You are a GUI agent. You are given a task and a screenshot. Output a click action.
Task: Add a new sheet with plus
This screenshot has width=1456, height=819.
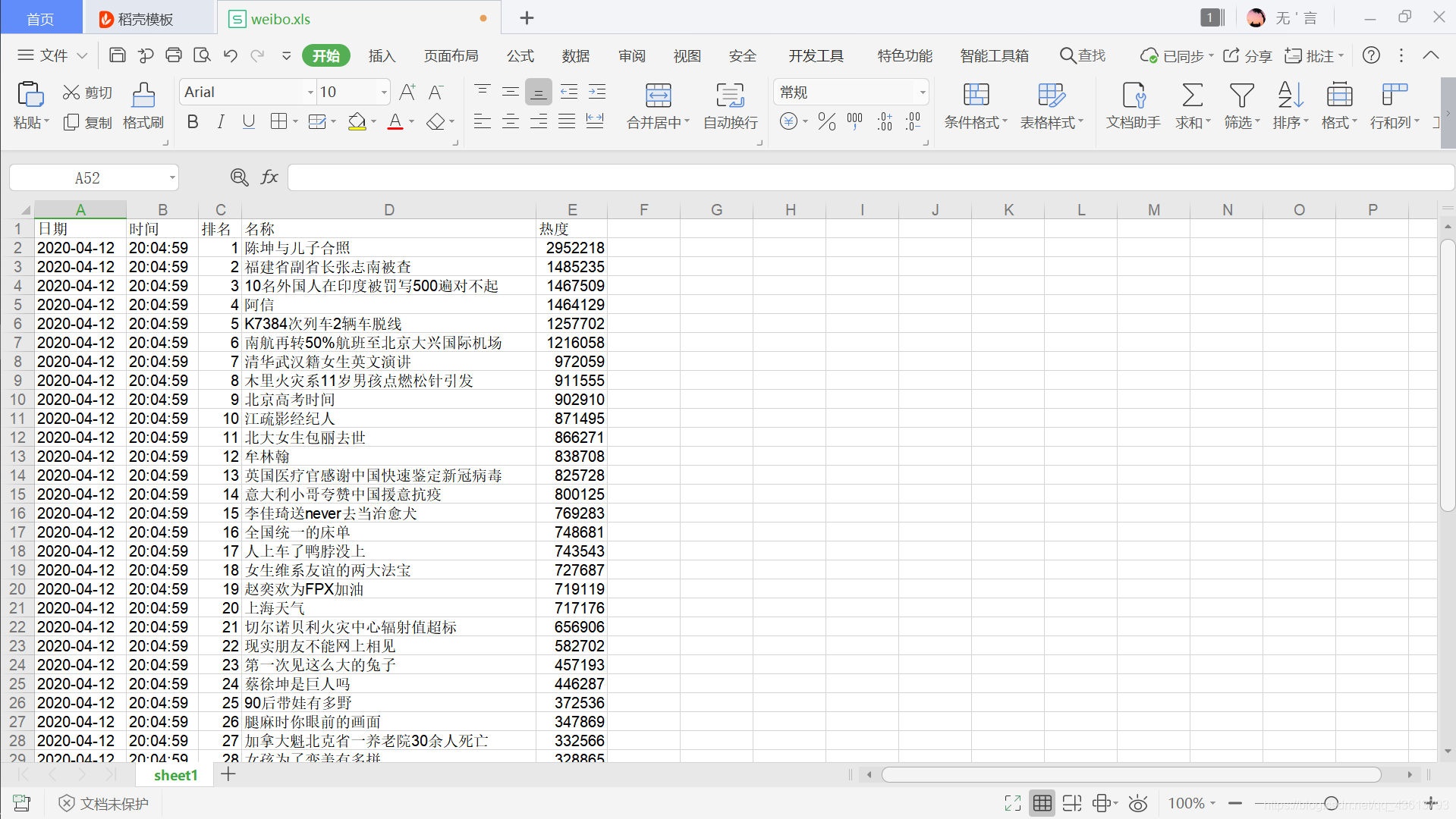[x=228, y=774]
